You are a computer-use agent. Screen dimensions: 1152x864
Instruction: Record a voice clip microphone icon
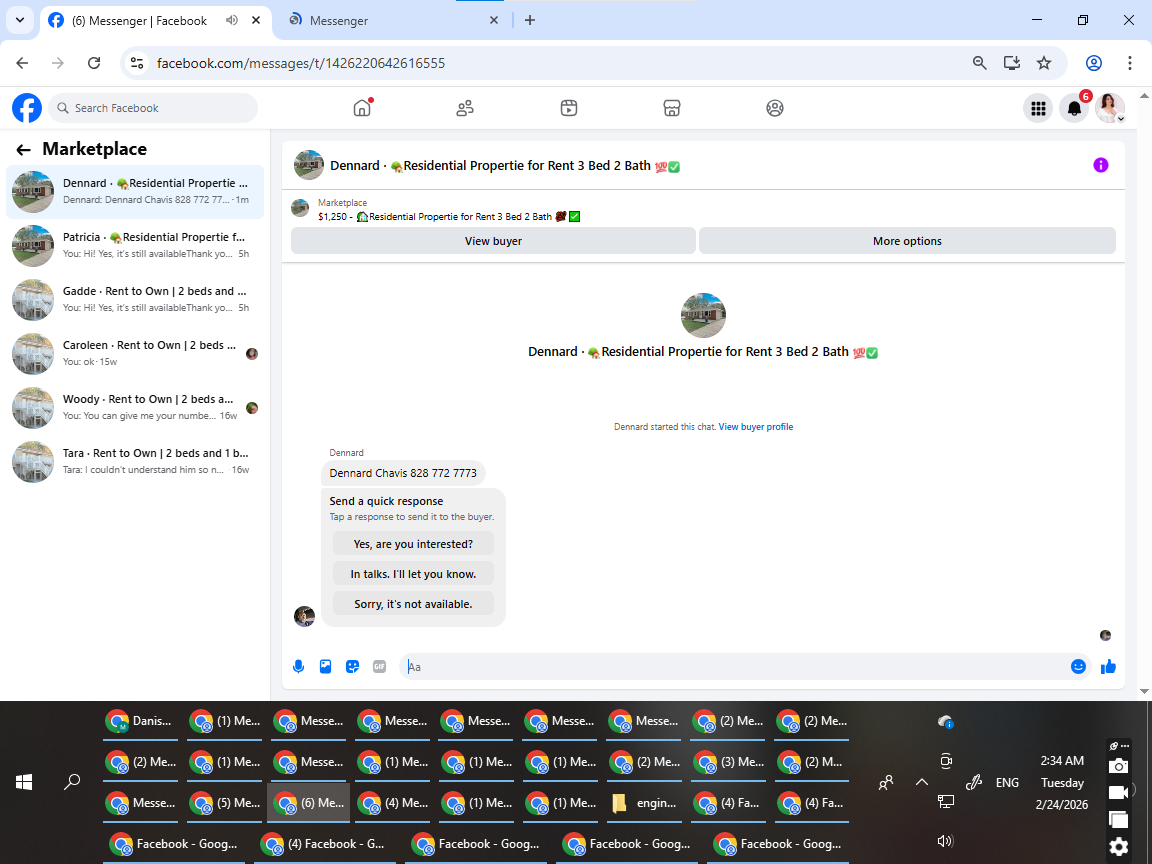298,666
